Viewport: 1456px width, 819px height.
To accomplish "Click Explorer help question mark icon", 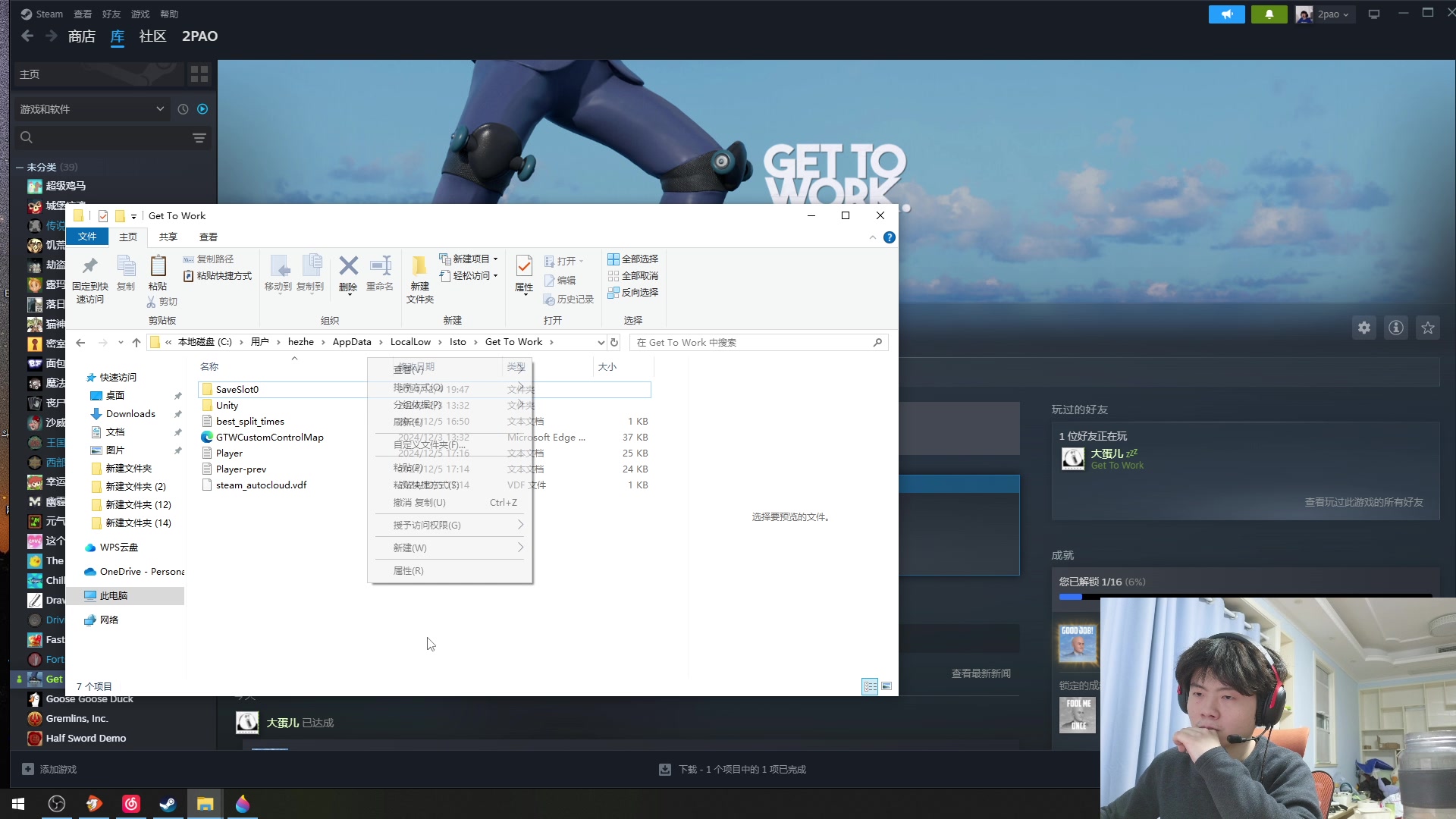I will 890,237.
